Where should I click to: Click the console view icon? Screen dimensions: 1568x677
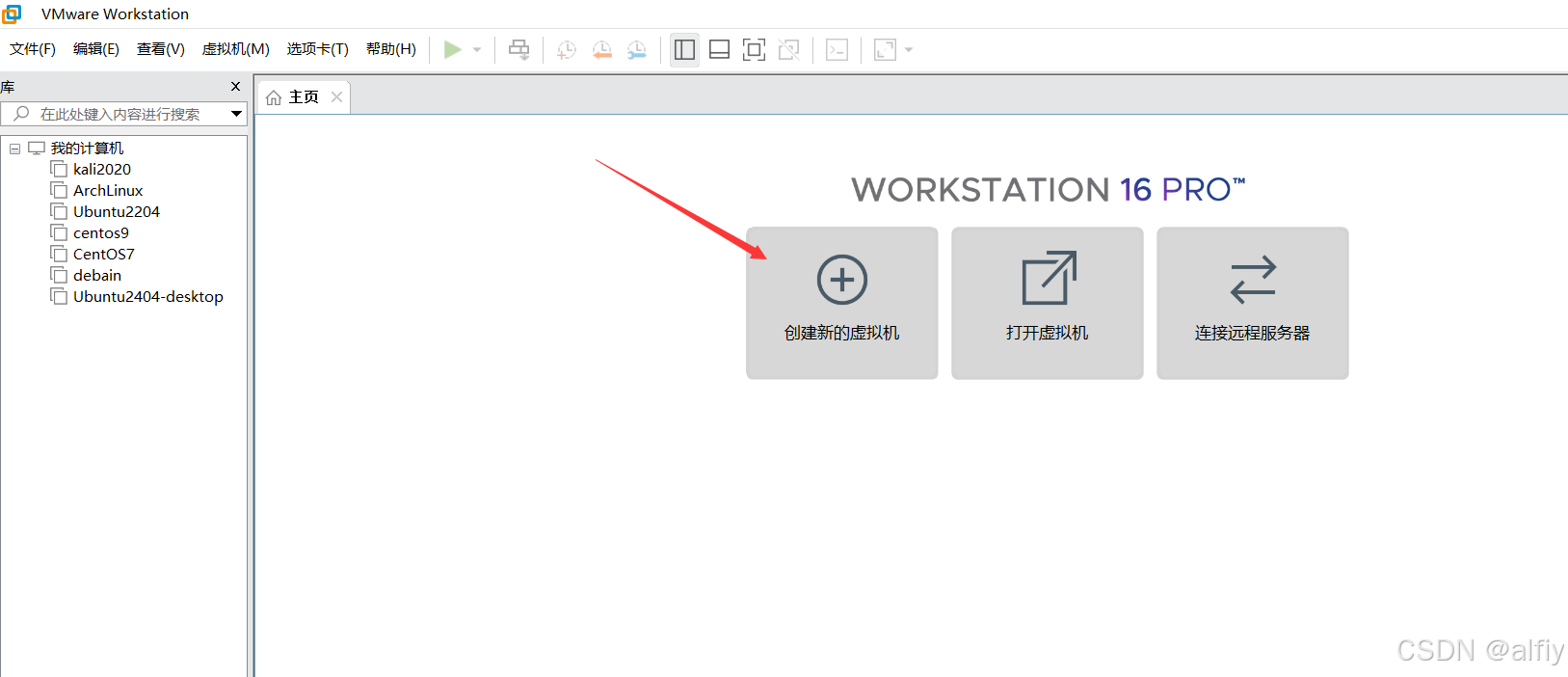[x=837, y=49]
